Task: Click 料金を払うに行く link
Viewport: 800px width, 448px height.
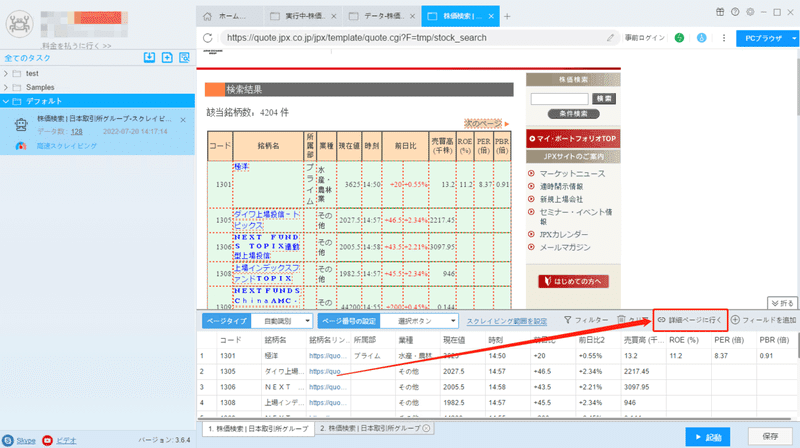Action: pos(77,46)
